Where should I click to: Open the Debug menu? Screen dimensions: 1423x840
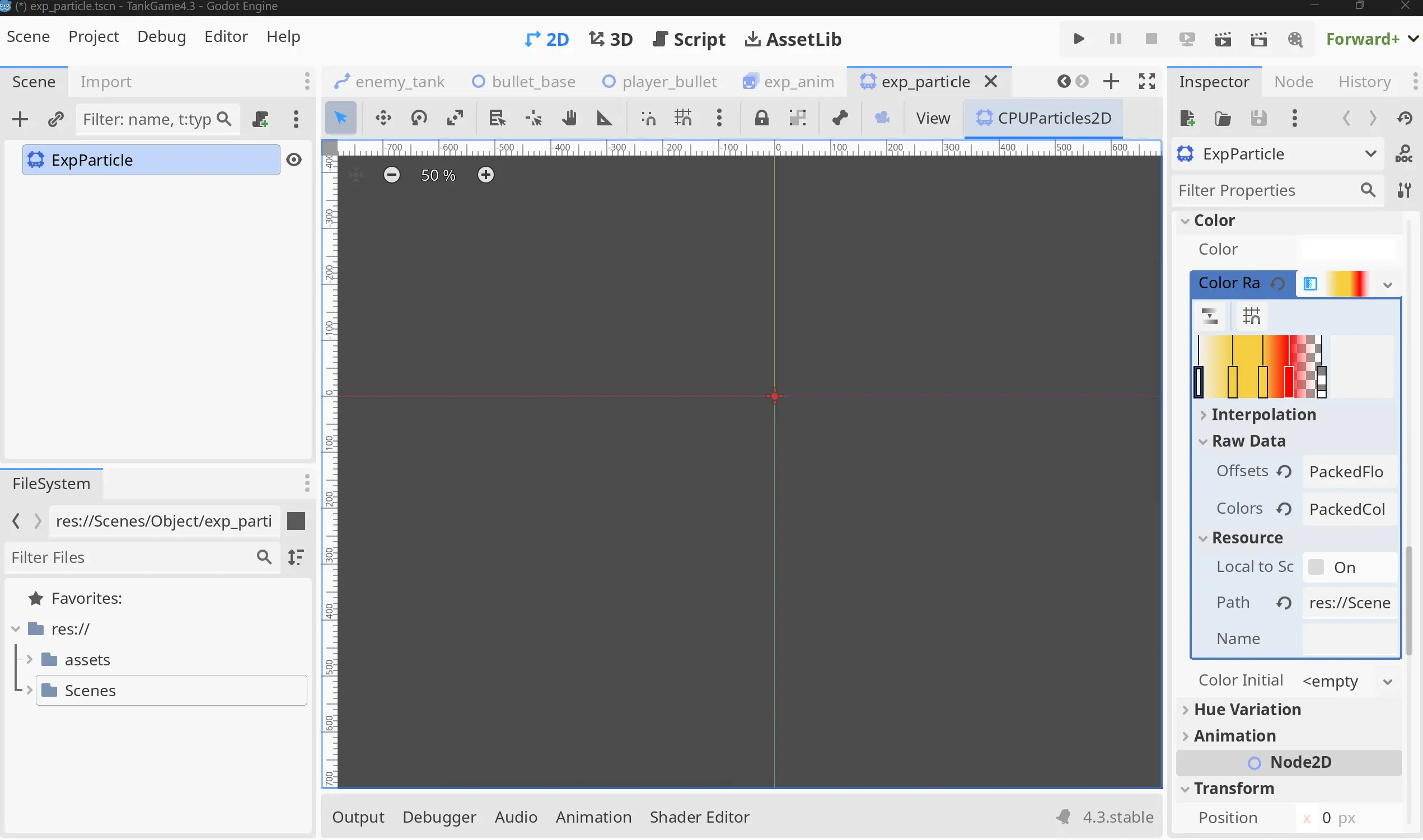pyautogui.click(x=161, y=36)
